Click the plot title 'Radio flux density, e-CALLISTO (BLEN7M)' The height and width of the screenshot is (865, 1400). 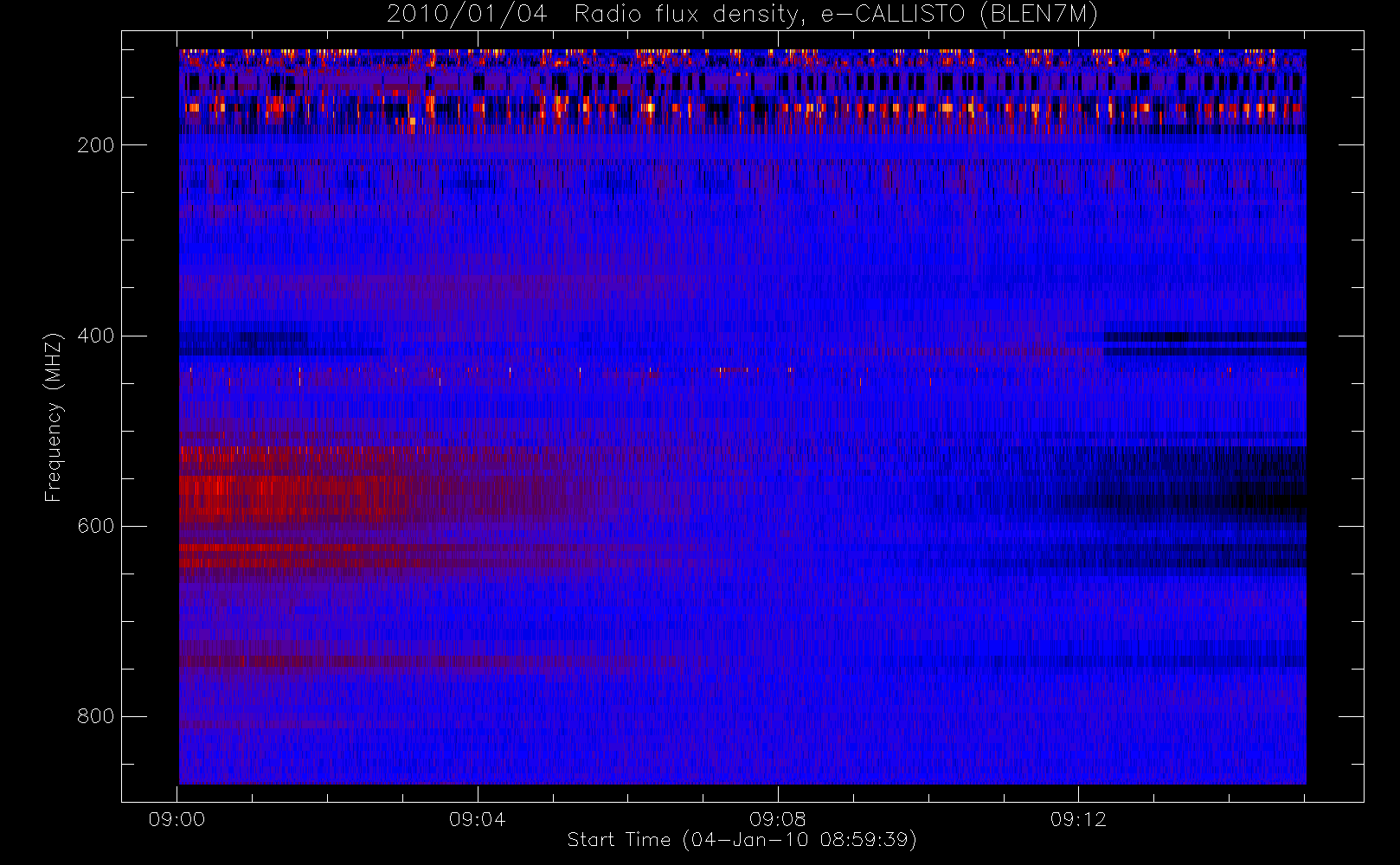click(x=836, y=15)
